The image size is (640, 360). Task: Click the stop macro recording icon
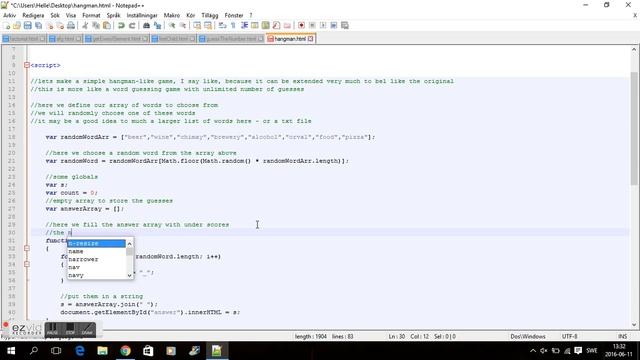312,26
